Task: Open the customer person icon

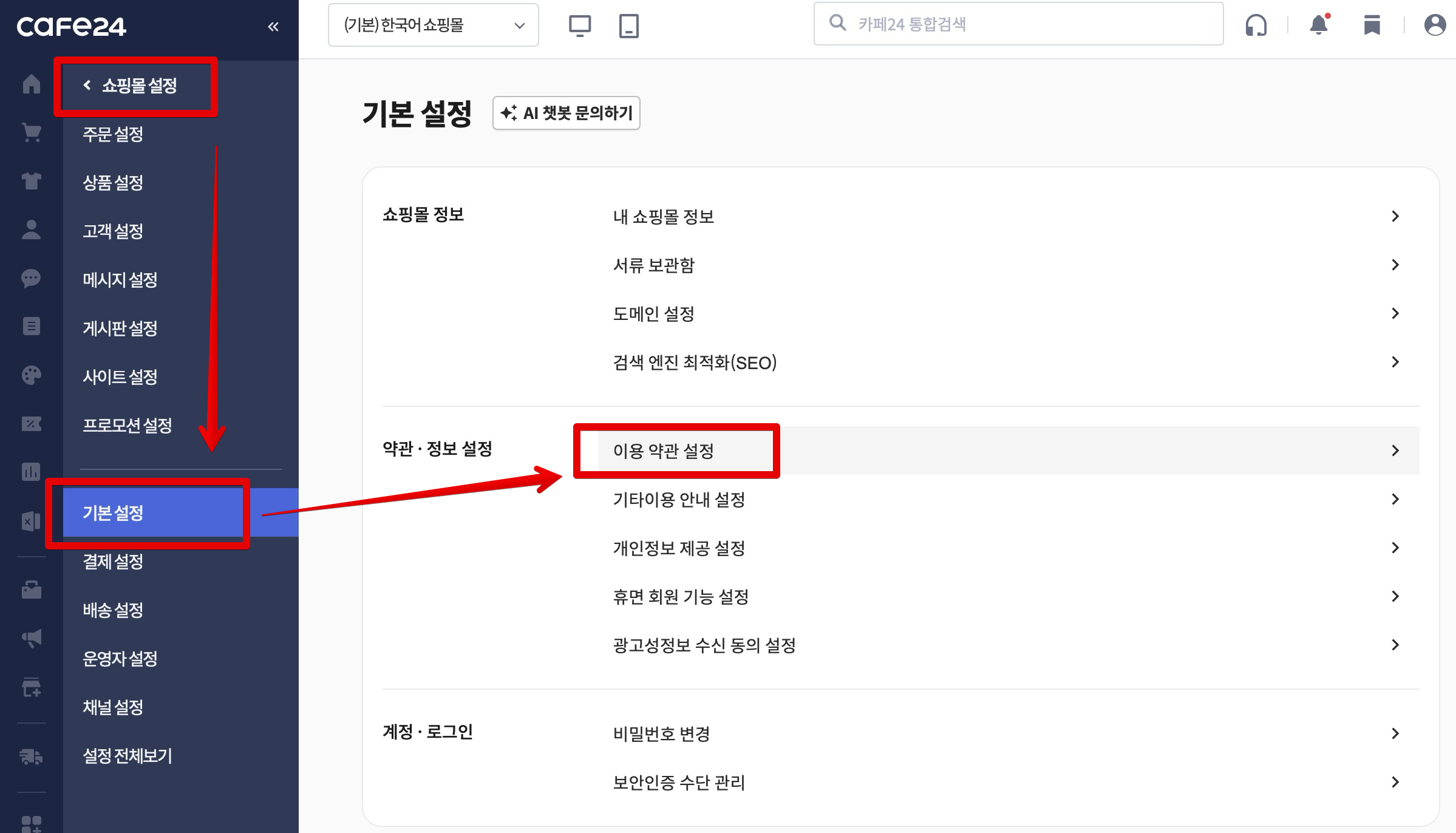Action: point(31,229)
